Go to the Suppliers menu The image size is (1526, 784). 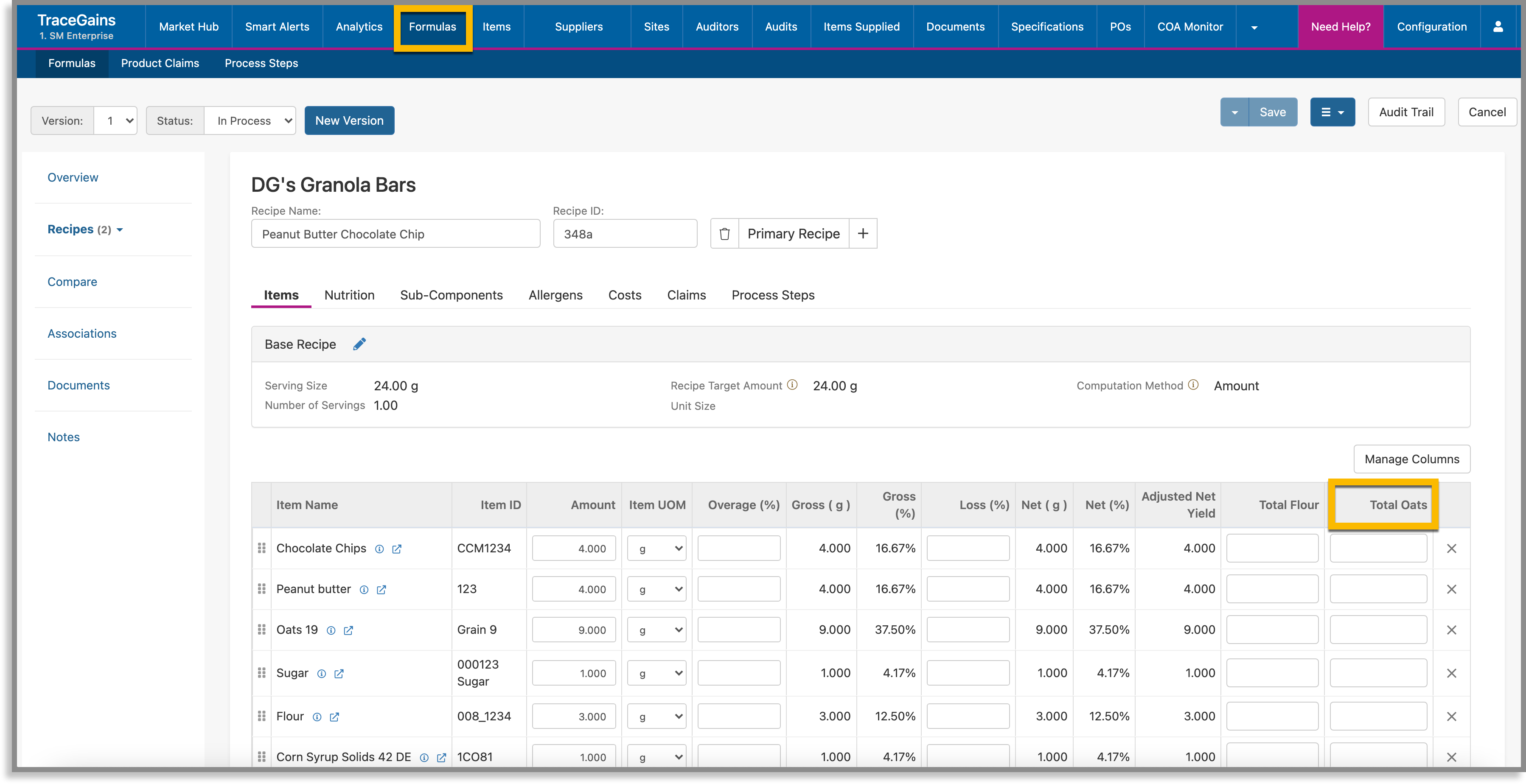click(578, 27)
